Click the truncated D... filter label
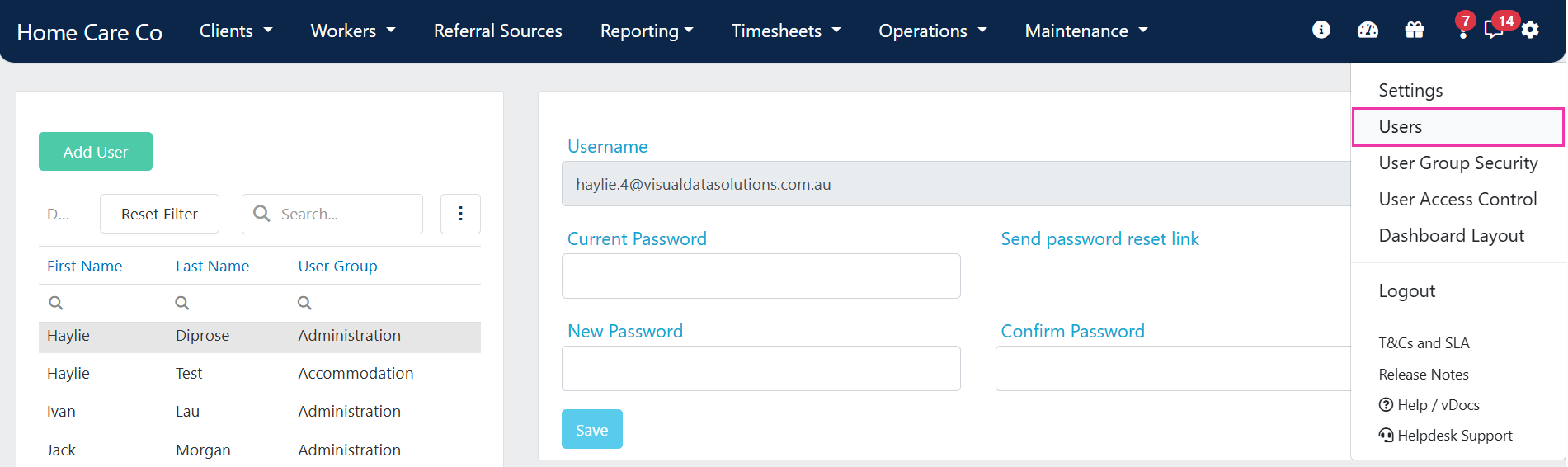Image resolution: width=1568 pixels, height=467 pixels. (x=58, y=215)
